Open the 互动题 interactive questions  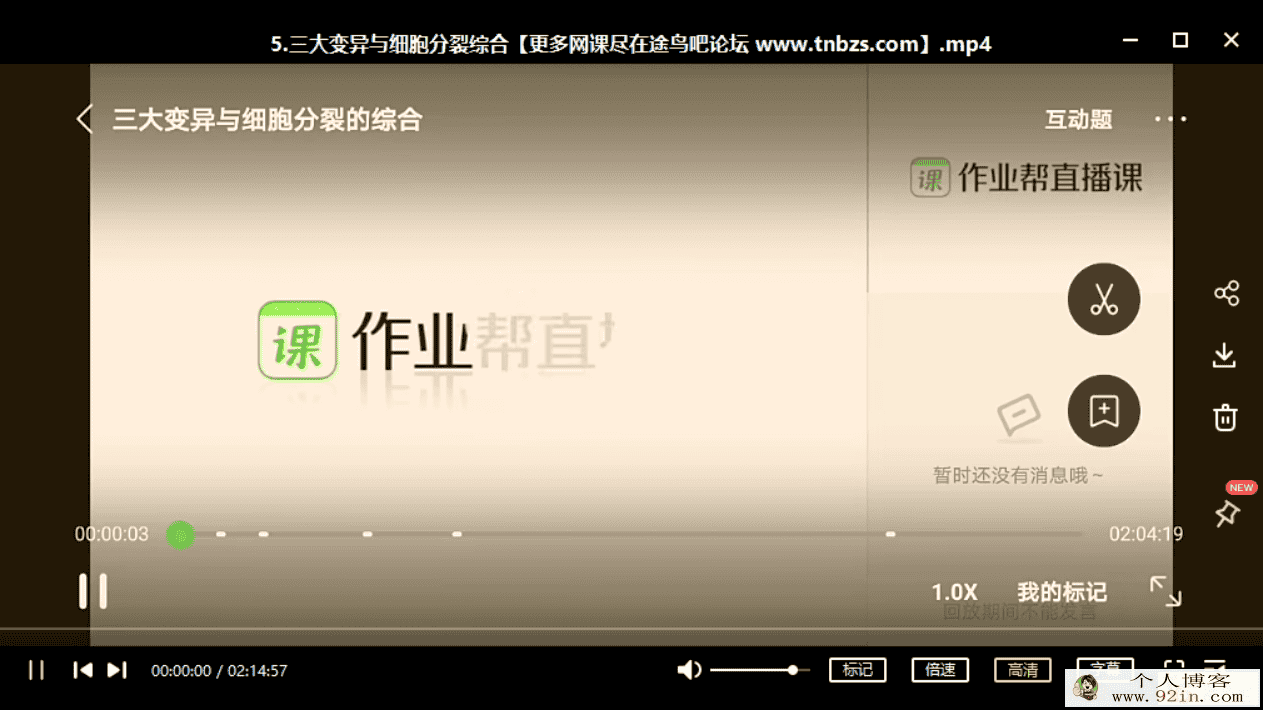pyautogui.click(x=1078, y=119)
